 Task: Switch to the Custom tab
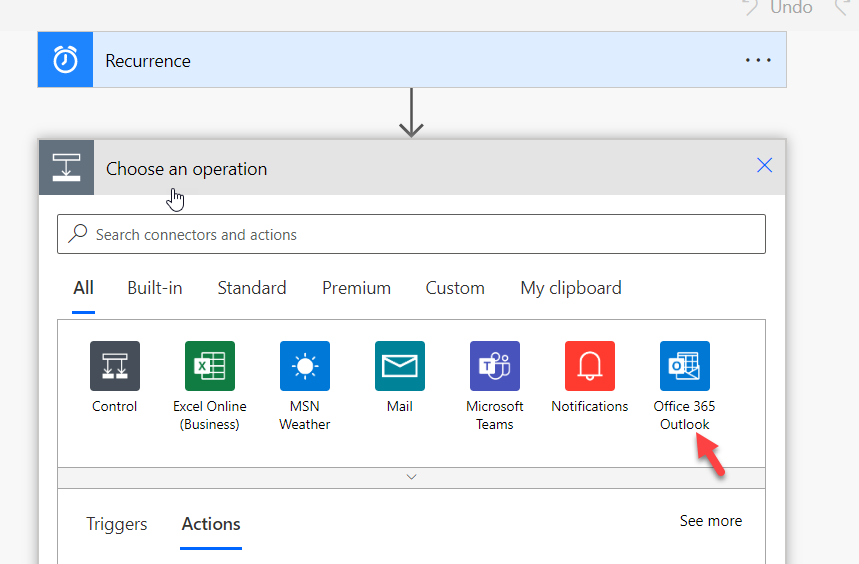(x=455, y=288)
